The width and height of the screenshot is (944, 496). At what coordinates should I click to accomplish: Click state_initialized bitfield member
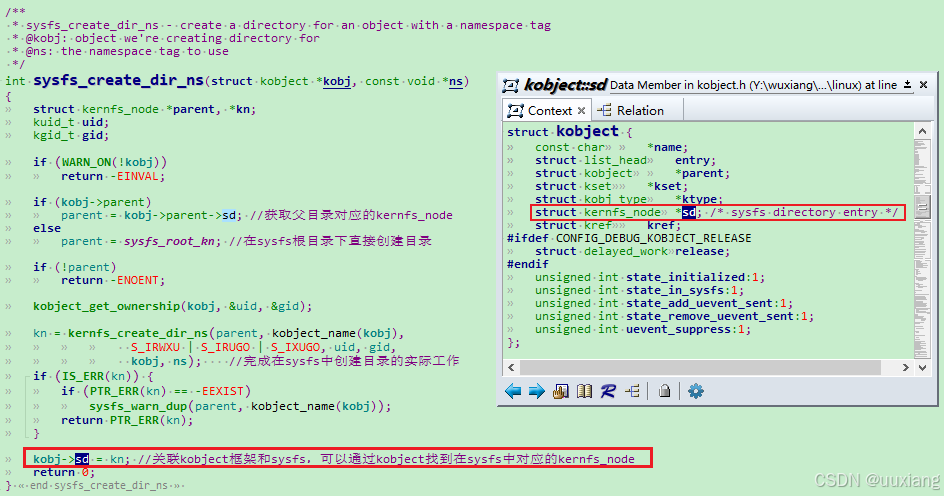pos(685,277)
